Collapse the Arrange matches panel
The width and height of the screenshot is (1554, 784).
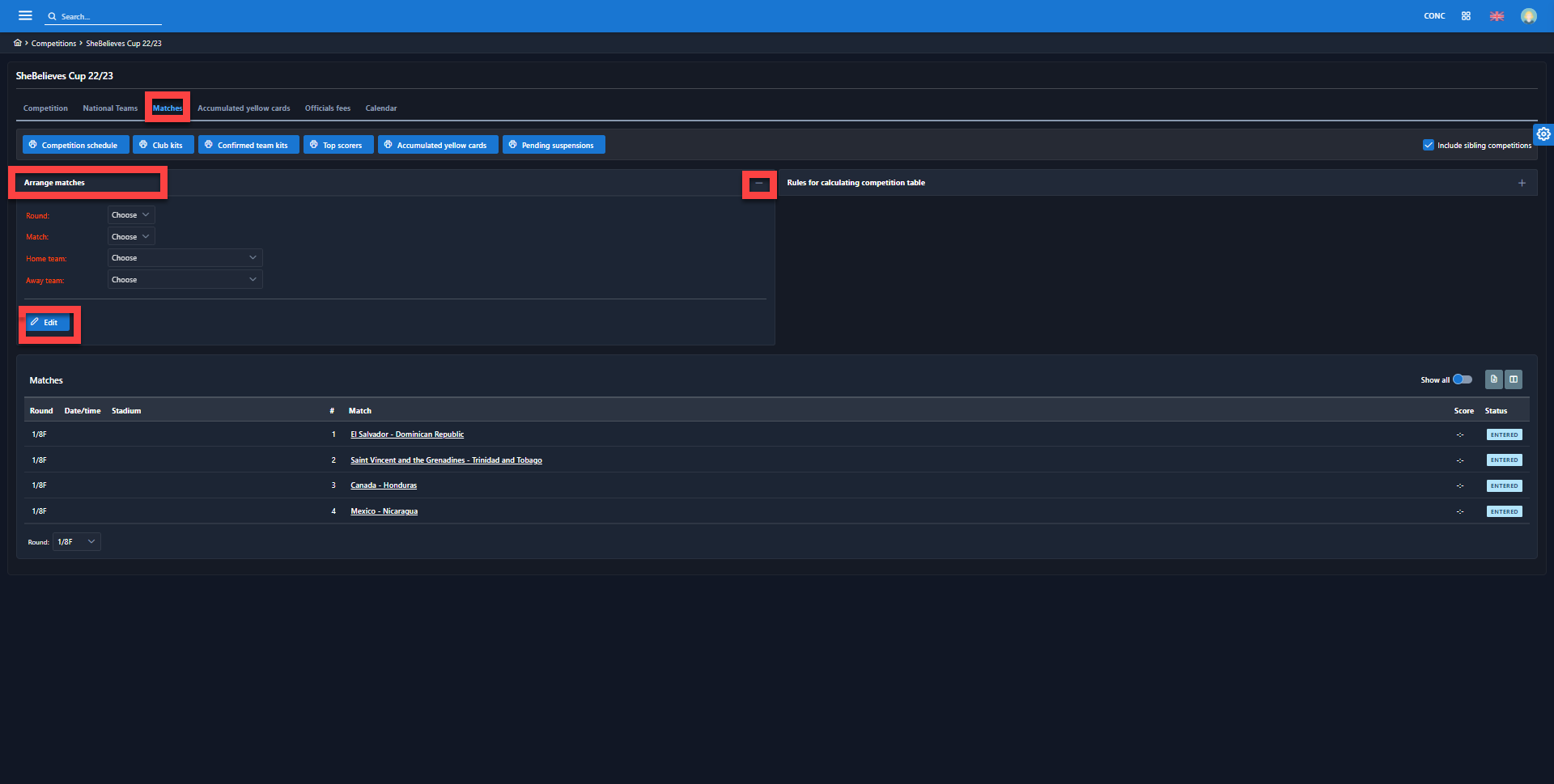pos(758,184)
